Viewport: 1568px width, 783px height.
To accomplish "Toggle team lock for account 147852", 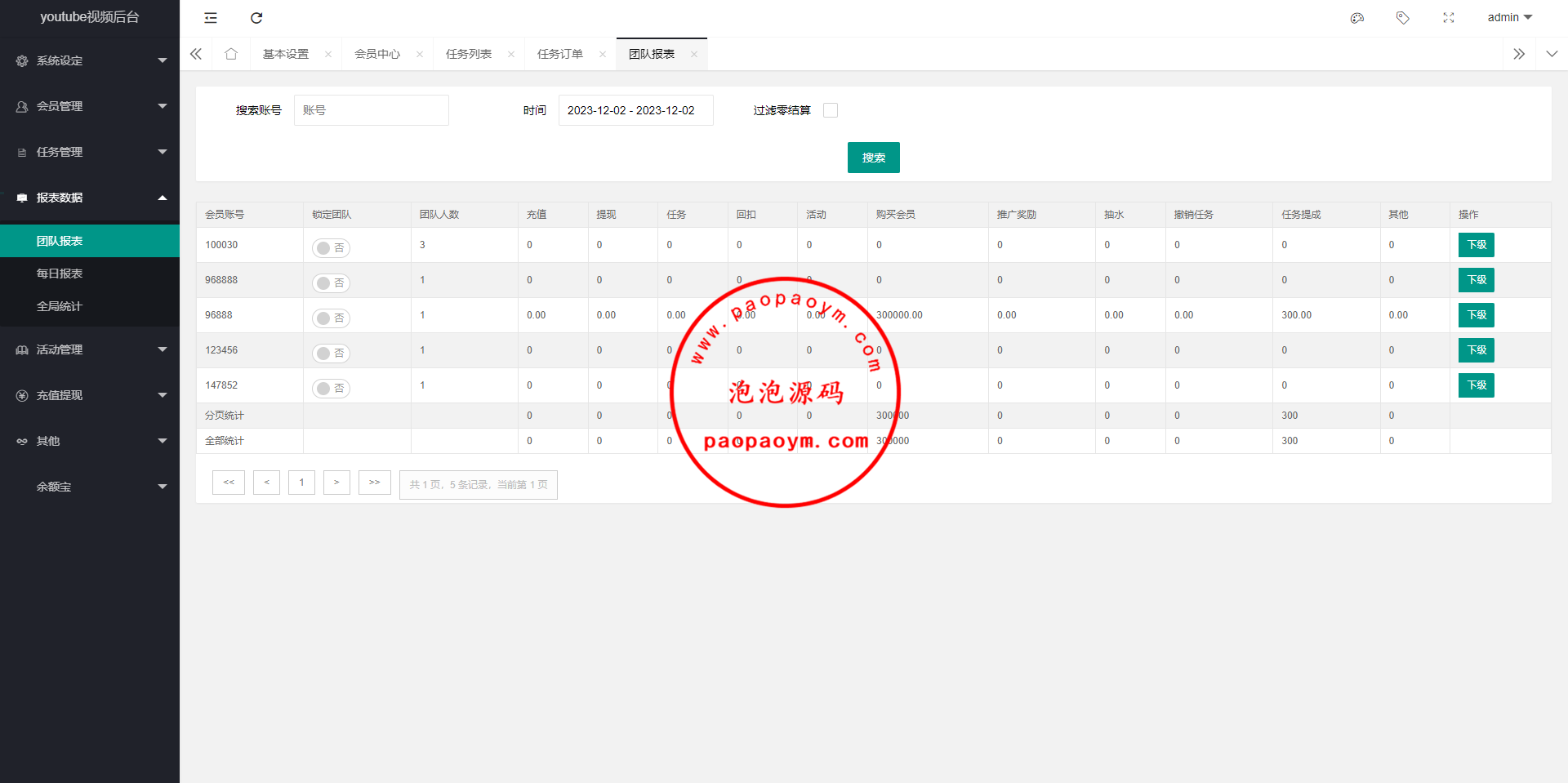I will point(331,389).
